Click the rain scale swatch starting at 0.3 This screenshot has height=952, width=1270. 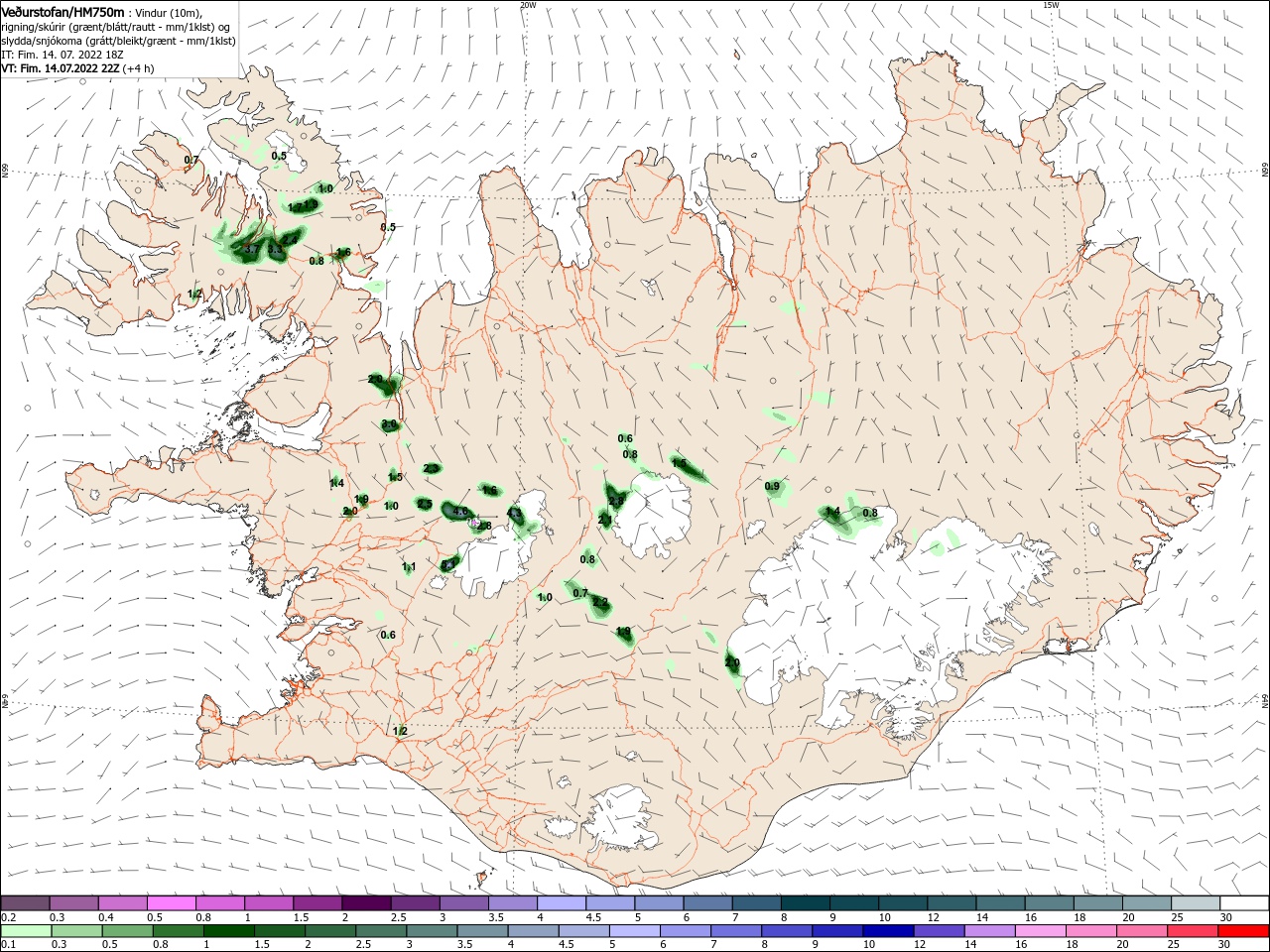tap(74, 931)
